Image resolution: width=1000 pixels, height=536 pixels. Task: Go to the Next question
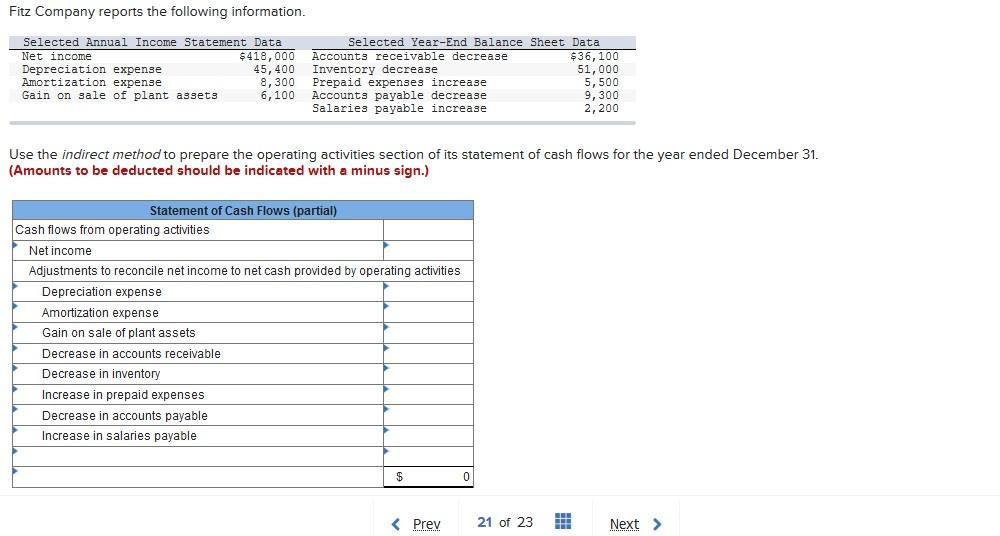point(624,524)
